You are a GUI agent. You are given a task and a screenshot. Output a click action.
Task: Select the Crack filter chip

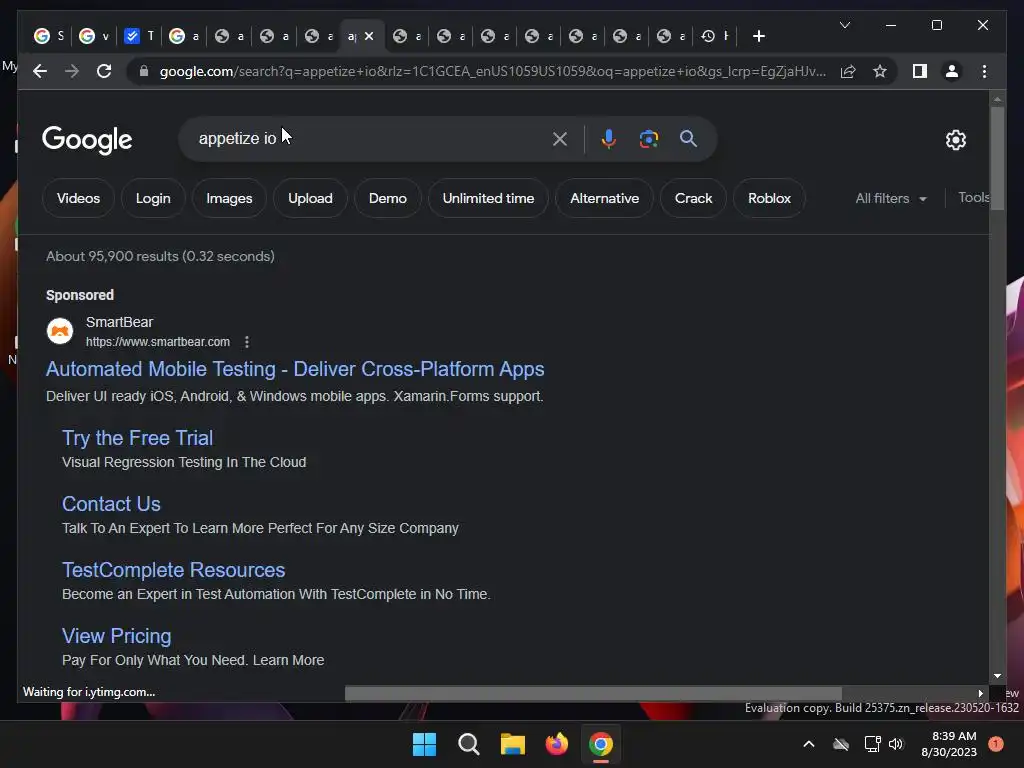tap(693, 198)
